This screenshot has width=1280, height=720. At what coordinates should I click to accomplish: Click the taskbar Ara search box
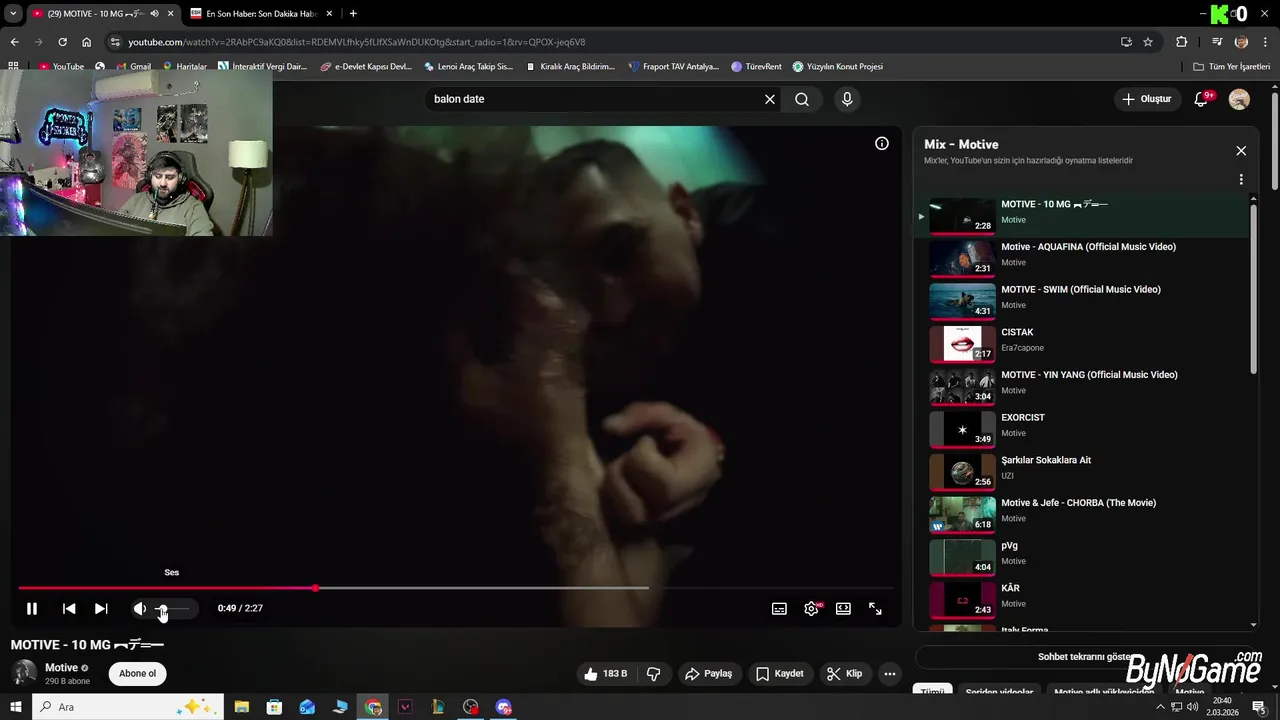tap(130, 707)
